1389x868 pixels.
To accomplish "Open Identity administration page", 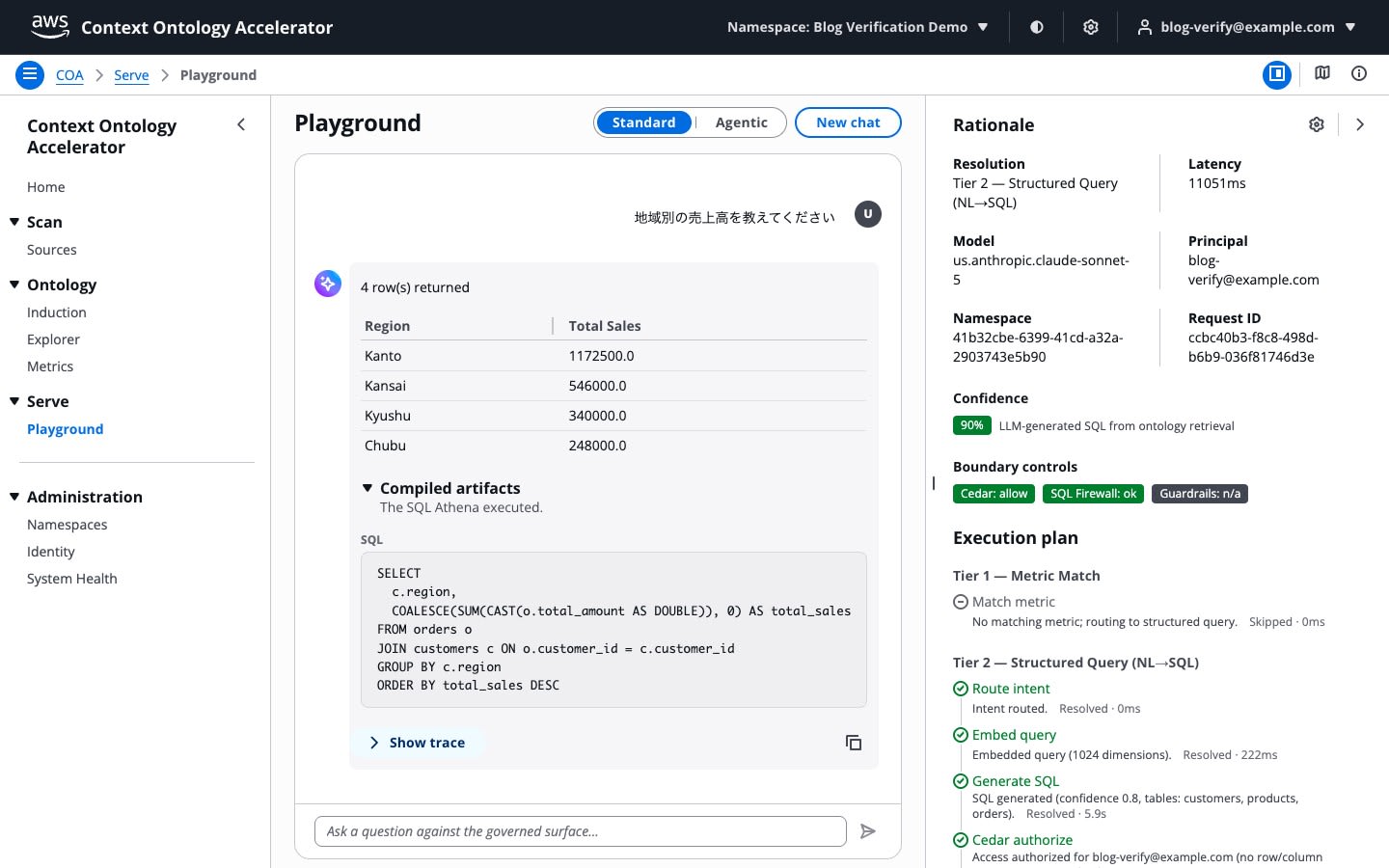I will [x=51, y=552].
